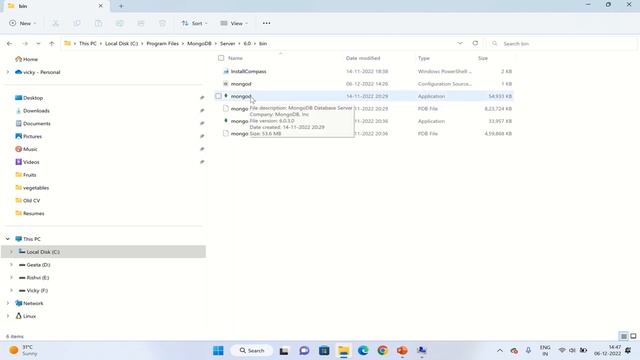The image size is (640, 360).
Task: Open Microsoft Edge from taskbar
Action: (363, 351)
